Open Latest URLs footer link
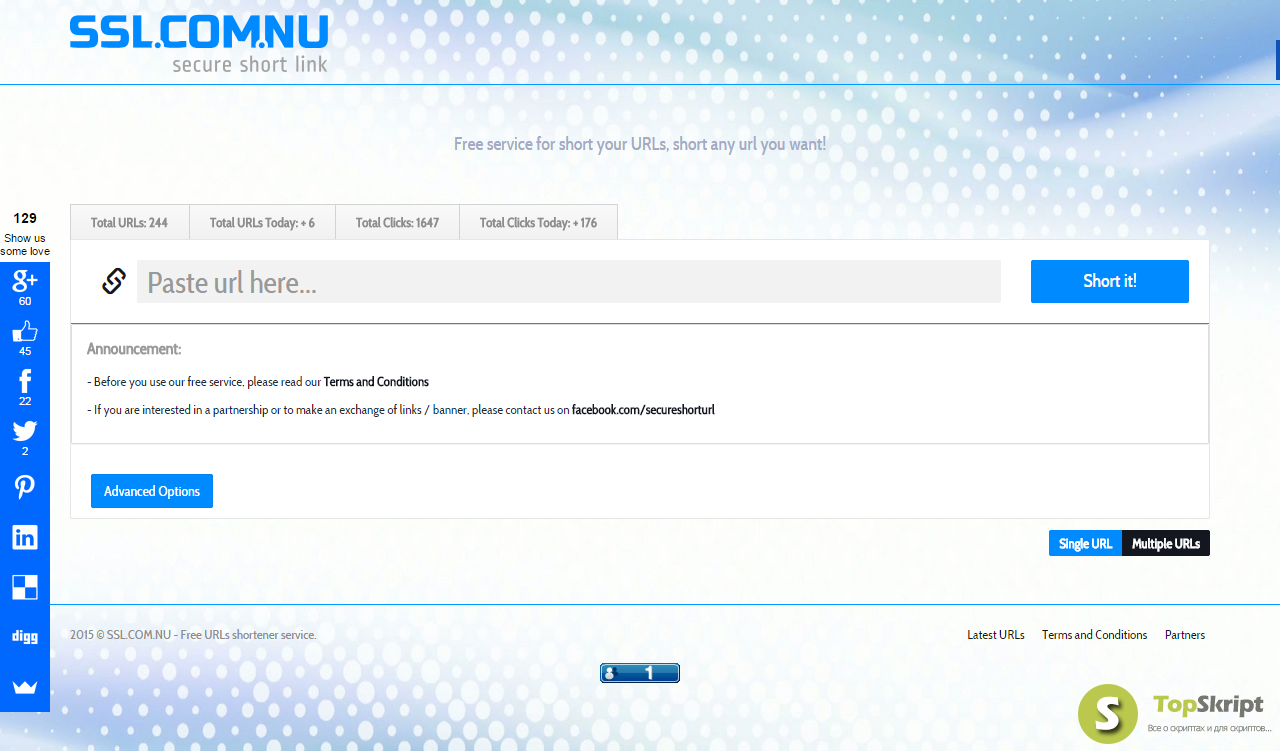Screen dimensions: 1280x751 996,635
